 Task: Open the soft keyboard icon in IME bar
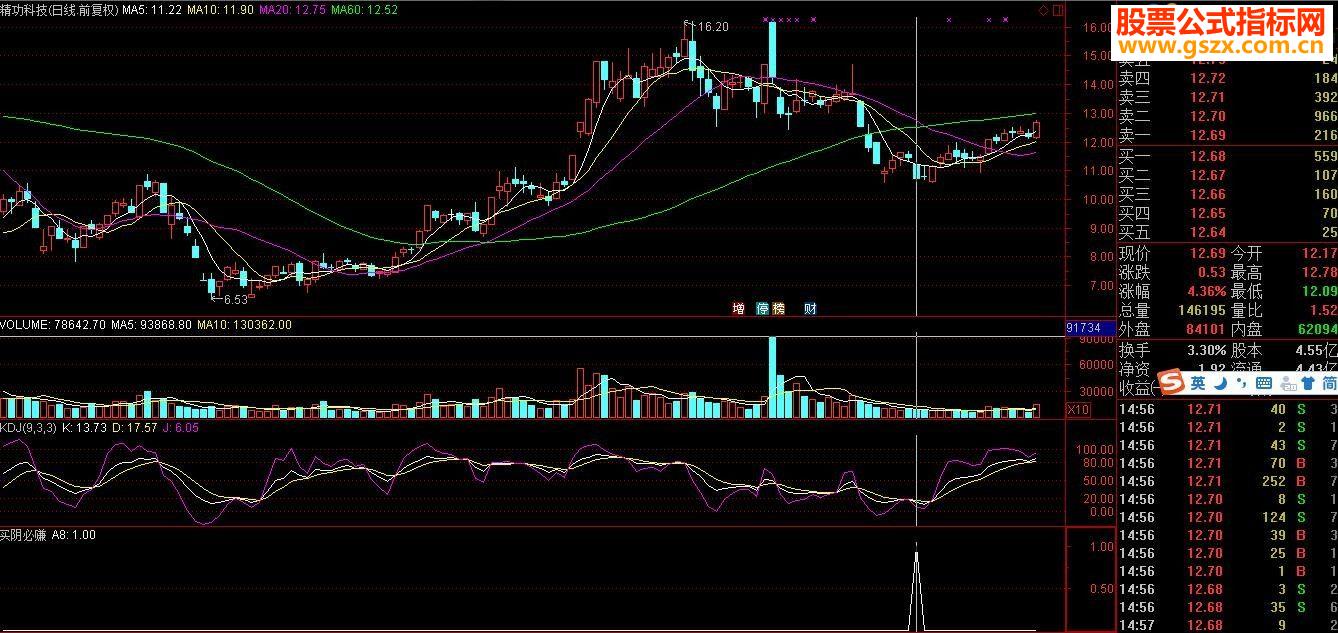tap(1264, 383)
